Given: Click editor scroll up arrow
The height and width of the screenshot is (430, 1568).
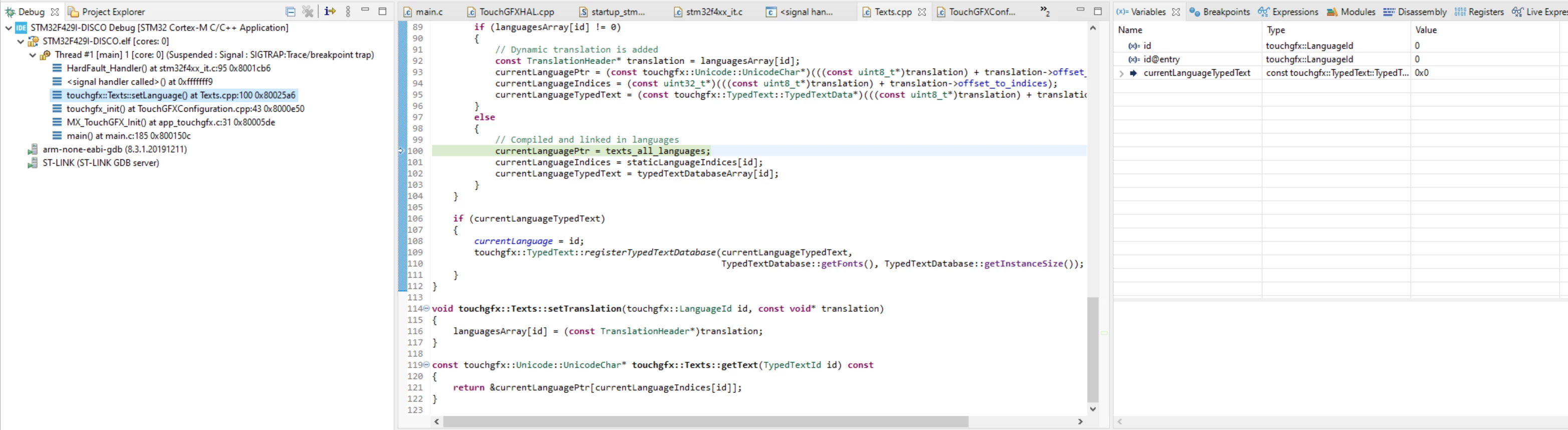Looking at the screenshot, I should pyautogui.click(x=1093, y=28).
